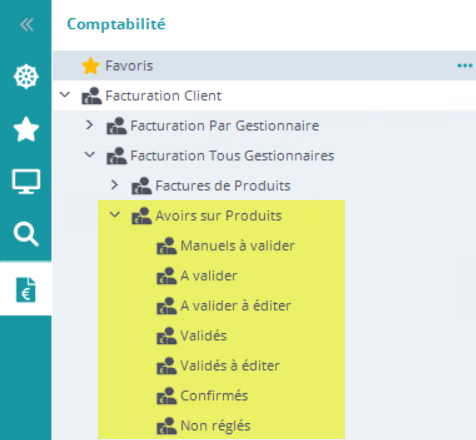Open the white star favorites sidebar icon
476x440 pixels.
[x=26, y=129]
